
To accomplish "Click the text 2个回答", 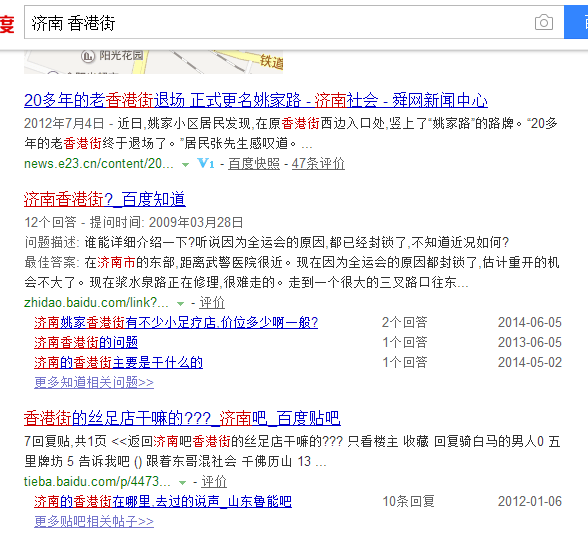I will click(405, 322).
